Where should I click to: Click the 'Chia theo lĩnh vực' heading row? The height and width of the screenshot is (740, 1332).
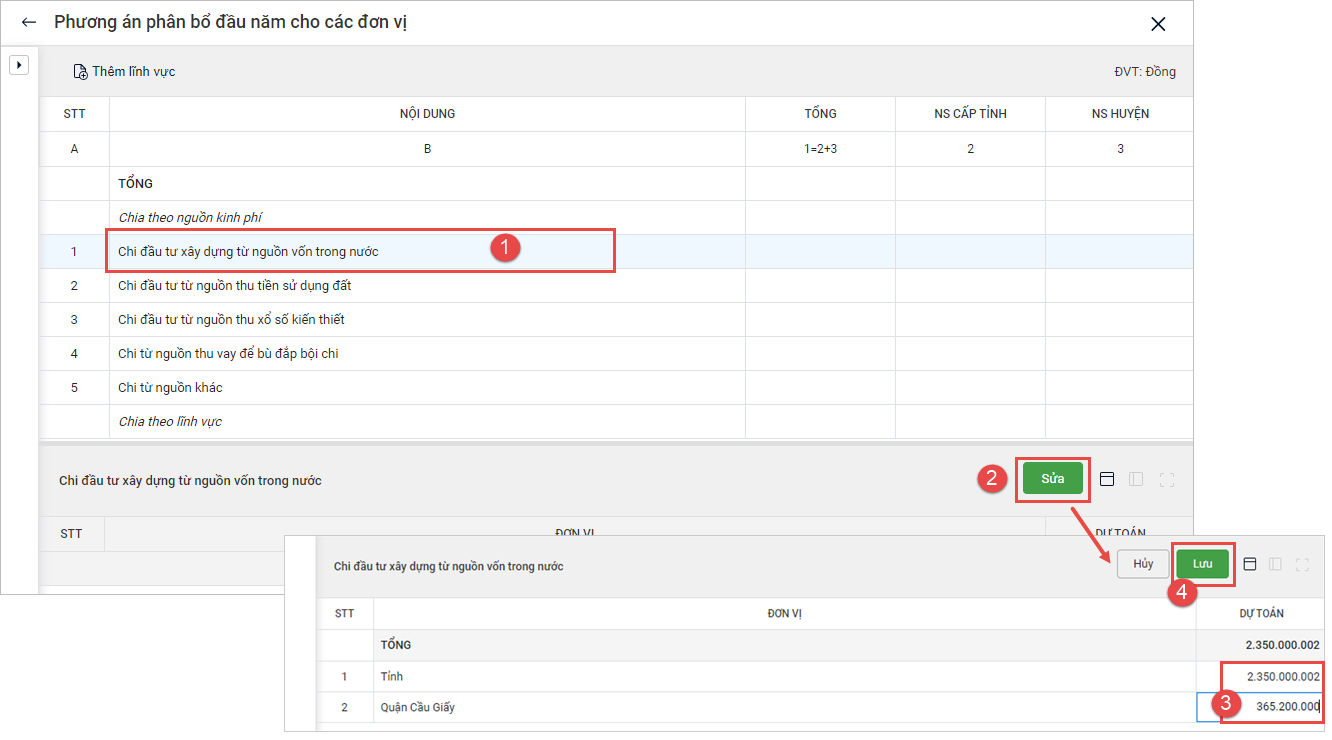point(616,422)
